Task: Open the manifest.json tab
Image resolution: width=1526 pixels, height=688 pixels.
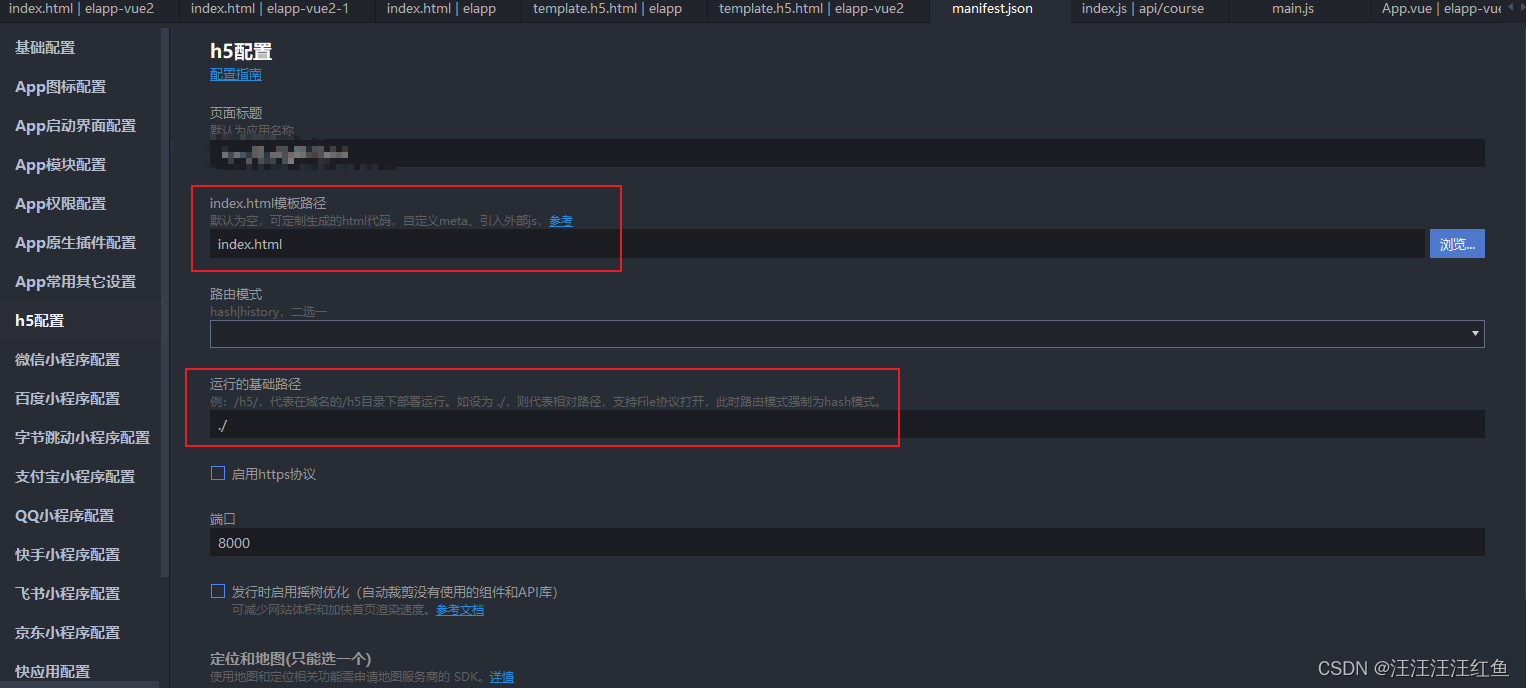Action: point(991,10)
